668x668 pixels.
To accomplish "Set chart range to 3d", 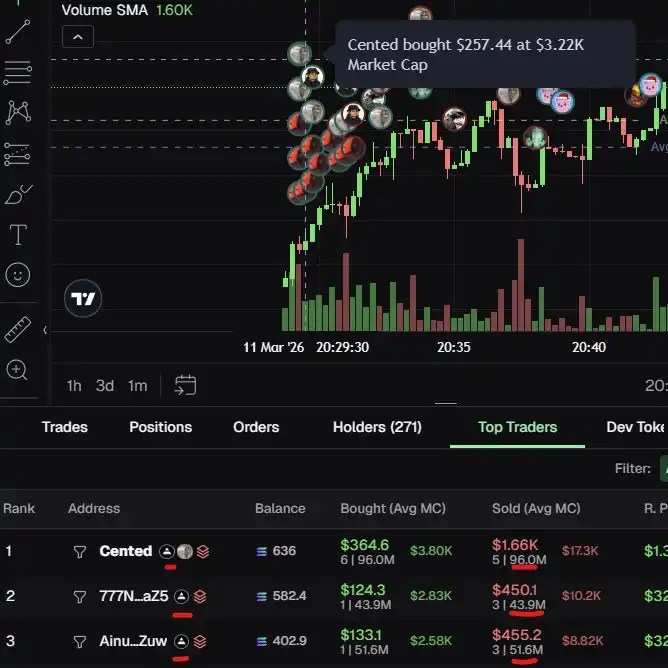I will point(105,385).
